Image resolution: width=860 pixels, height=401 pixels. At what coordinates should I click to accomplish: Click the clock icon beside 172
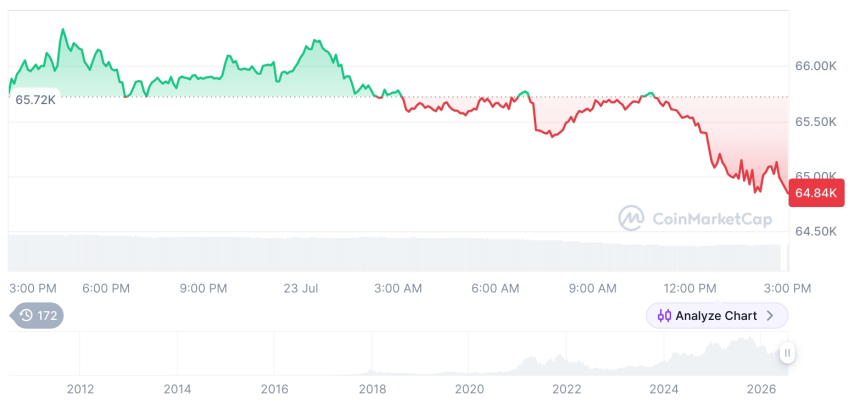tap(26, 316)
